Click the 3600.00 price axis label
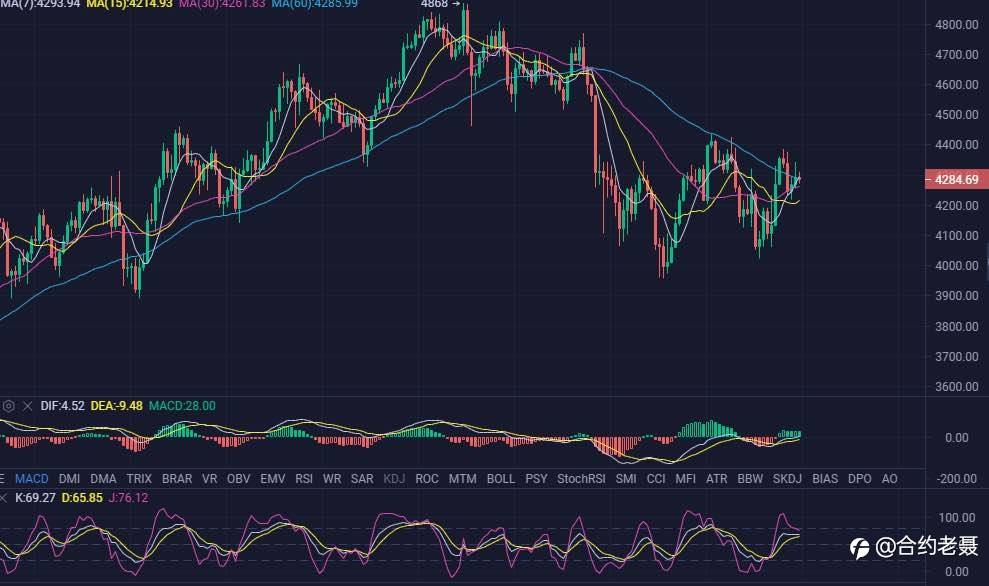 click(x=956, y=387)
